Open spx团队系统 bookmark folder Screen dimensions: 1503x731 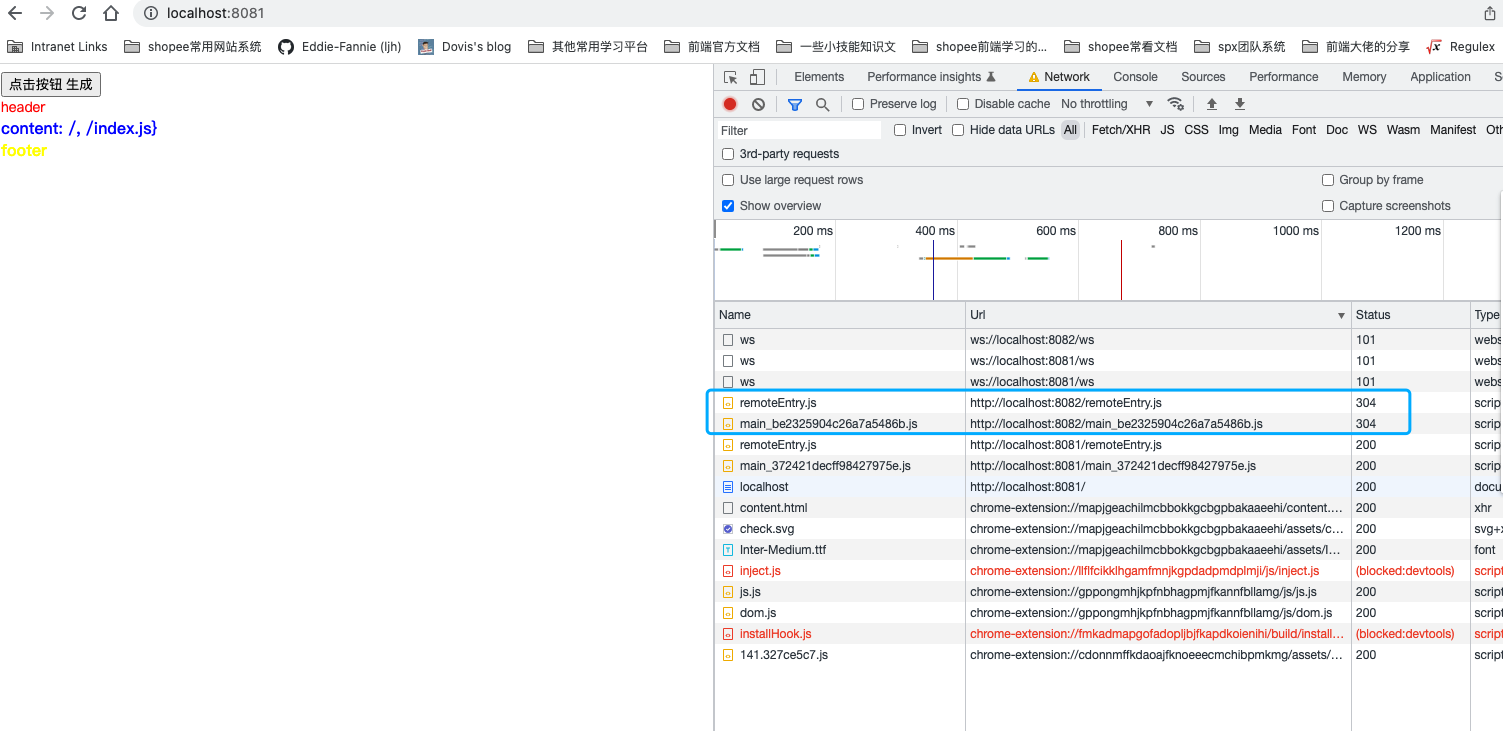[x=1240, y=46]
